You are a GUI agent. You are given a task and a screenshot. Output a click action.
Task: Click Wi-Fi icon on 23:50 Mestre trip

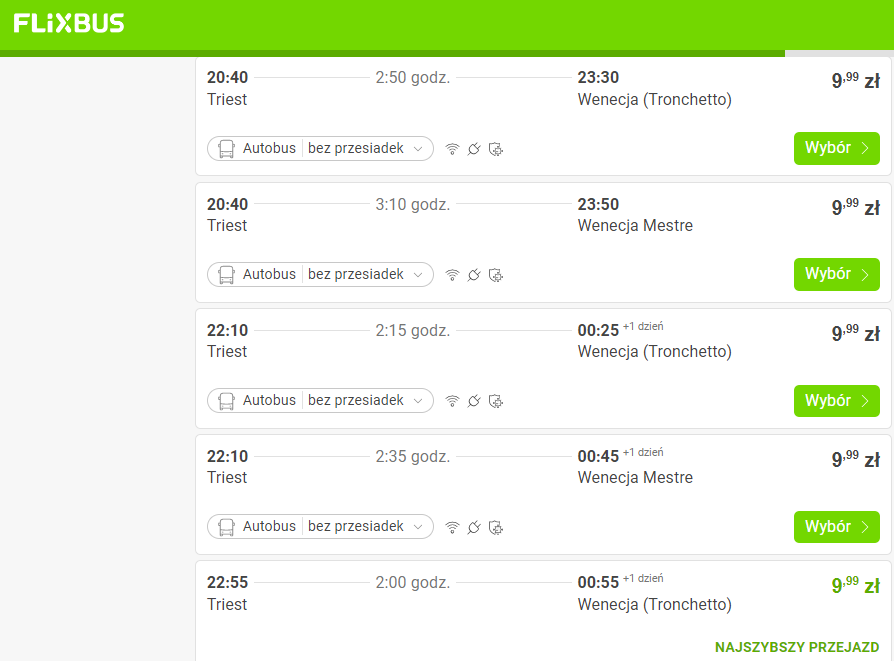[x=452, y=275]
